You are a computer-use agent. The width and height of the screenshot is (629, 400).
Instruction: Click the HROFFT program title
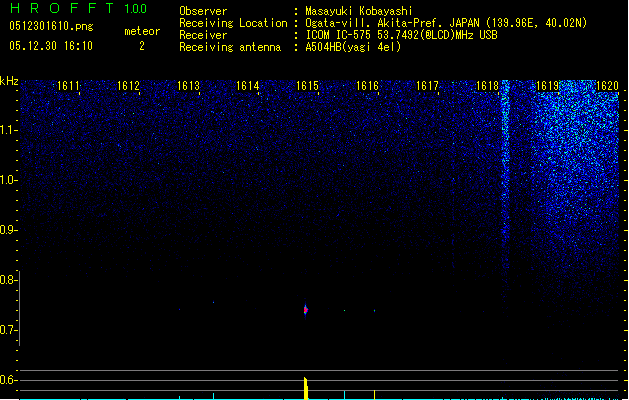pyautogui.click(x=62, y=8)
